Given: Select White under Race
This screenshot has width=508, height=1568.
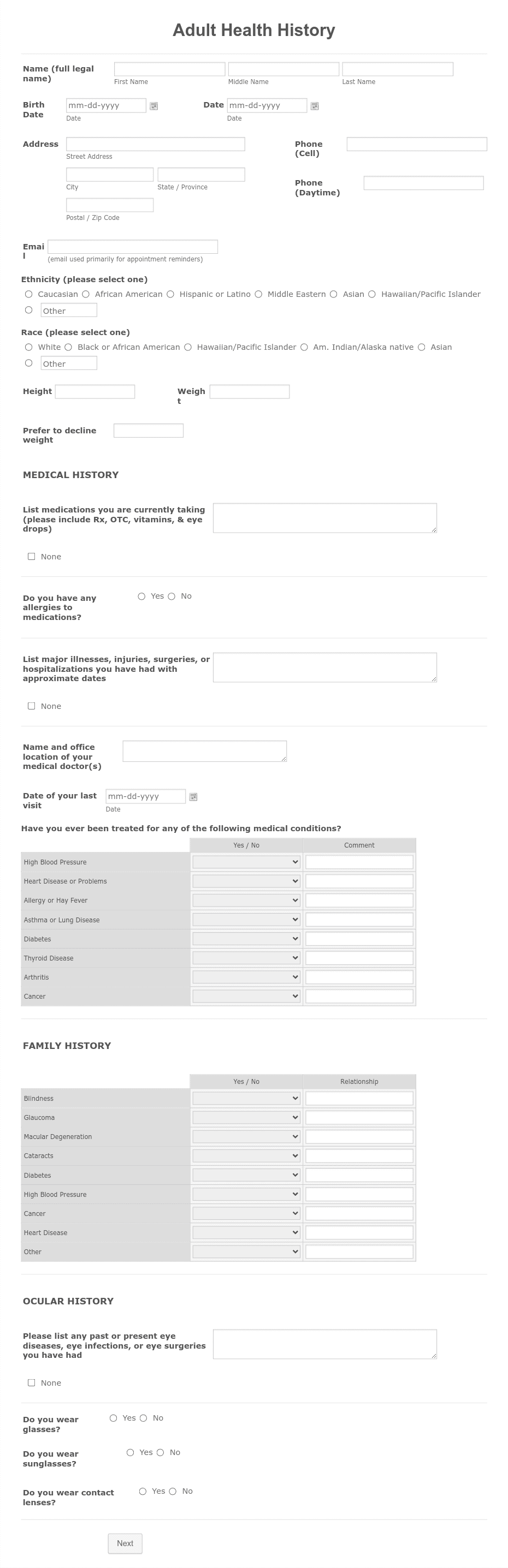Looking at the screenshot, I should pos(28,347).
